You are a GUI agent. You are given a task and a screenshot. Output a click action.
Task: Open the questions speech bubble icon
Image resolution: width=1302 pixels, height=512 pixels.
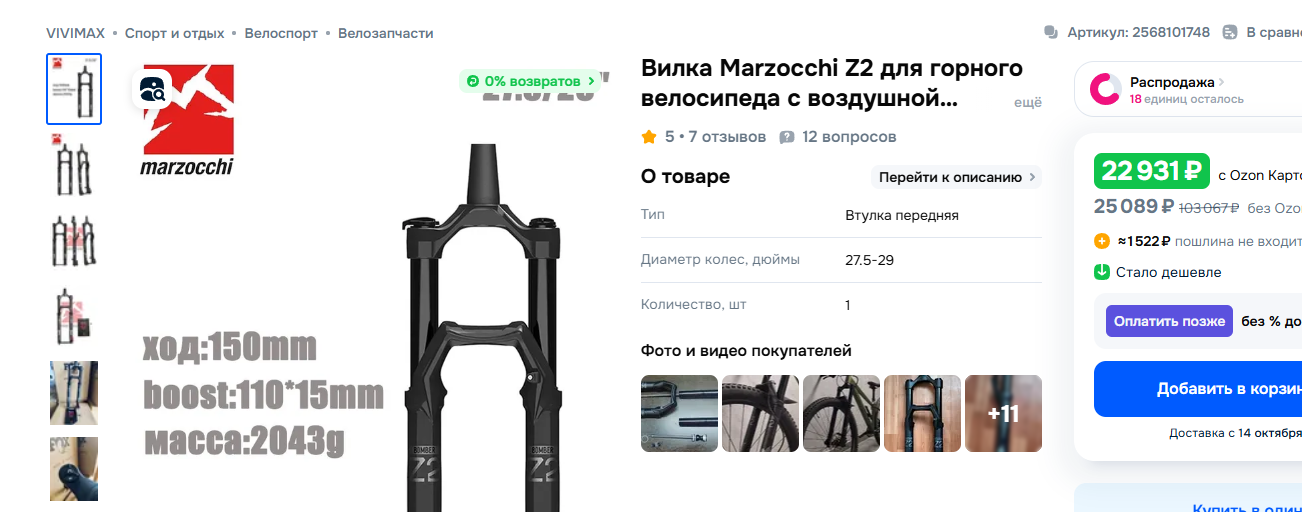(787, 137)
